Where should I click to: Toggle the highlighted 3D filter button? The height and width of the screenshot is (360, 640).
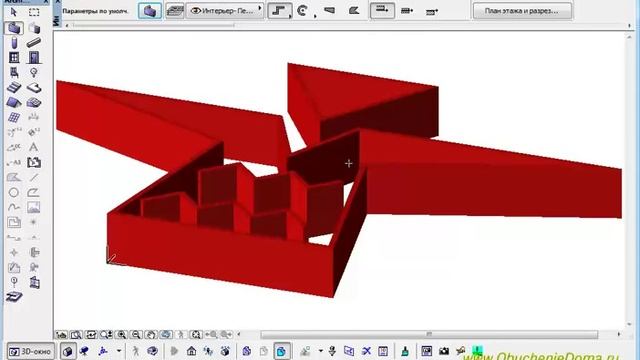pyautogui.click(x=282, y=351)
